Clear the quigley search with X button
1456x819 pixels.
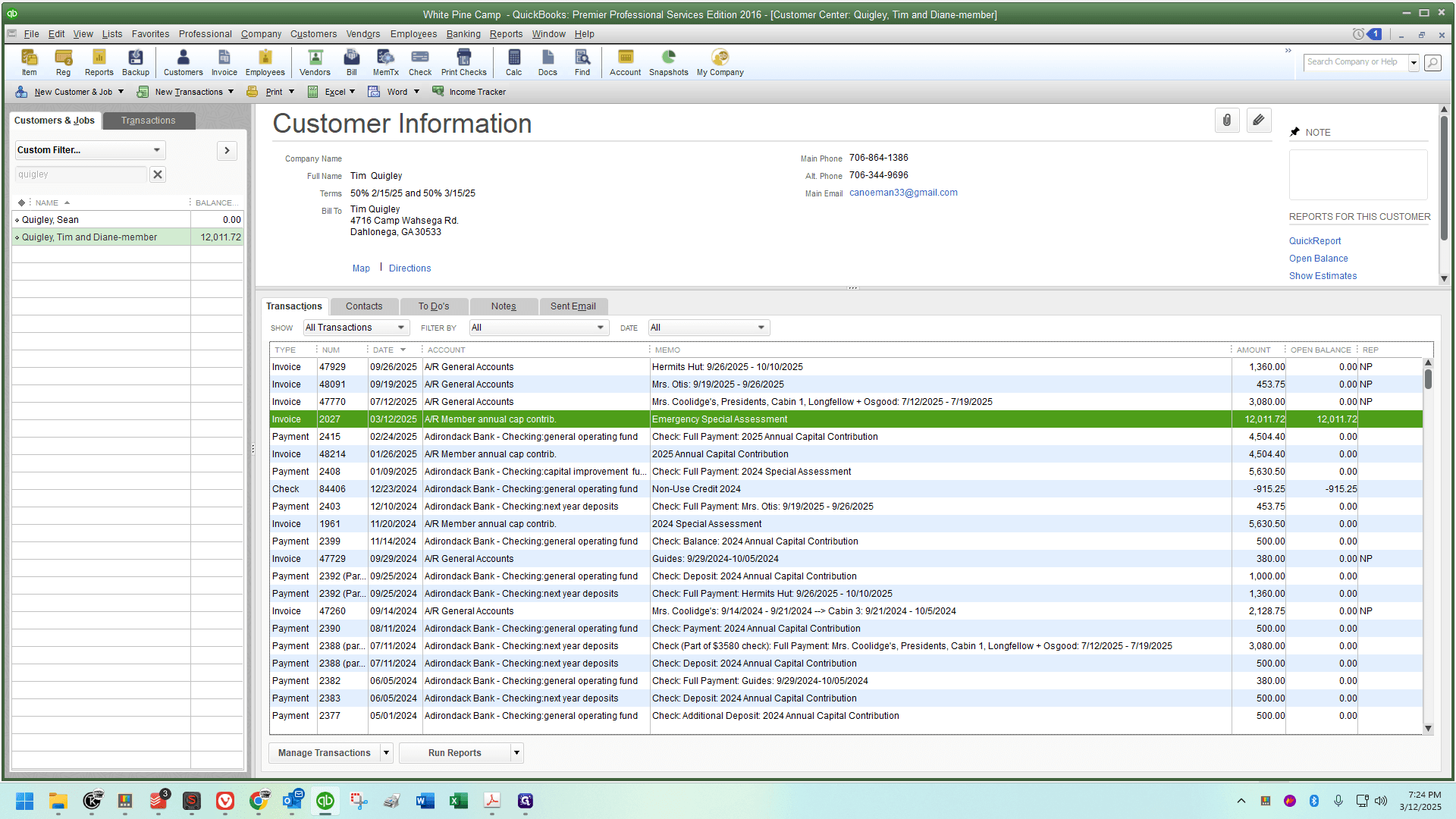157,174
